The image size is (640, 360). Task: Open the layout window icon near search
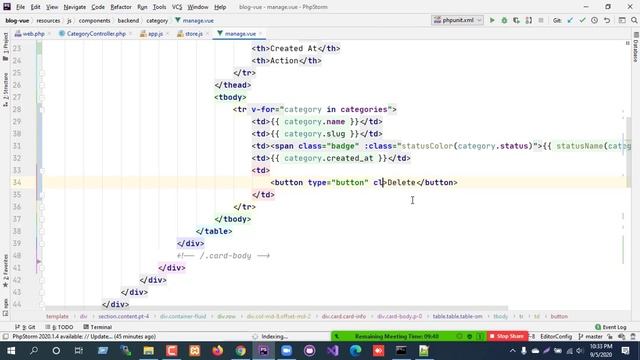click(x=622, y=20)
